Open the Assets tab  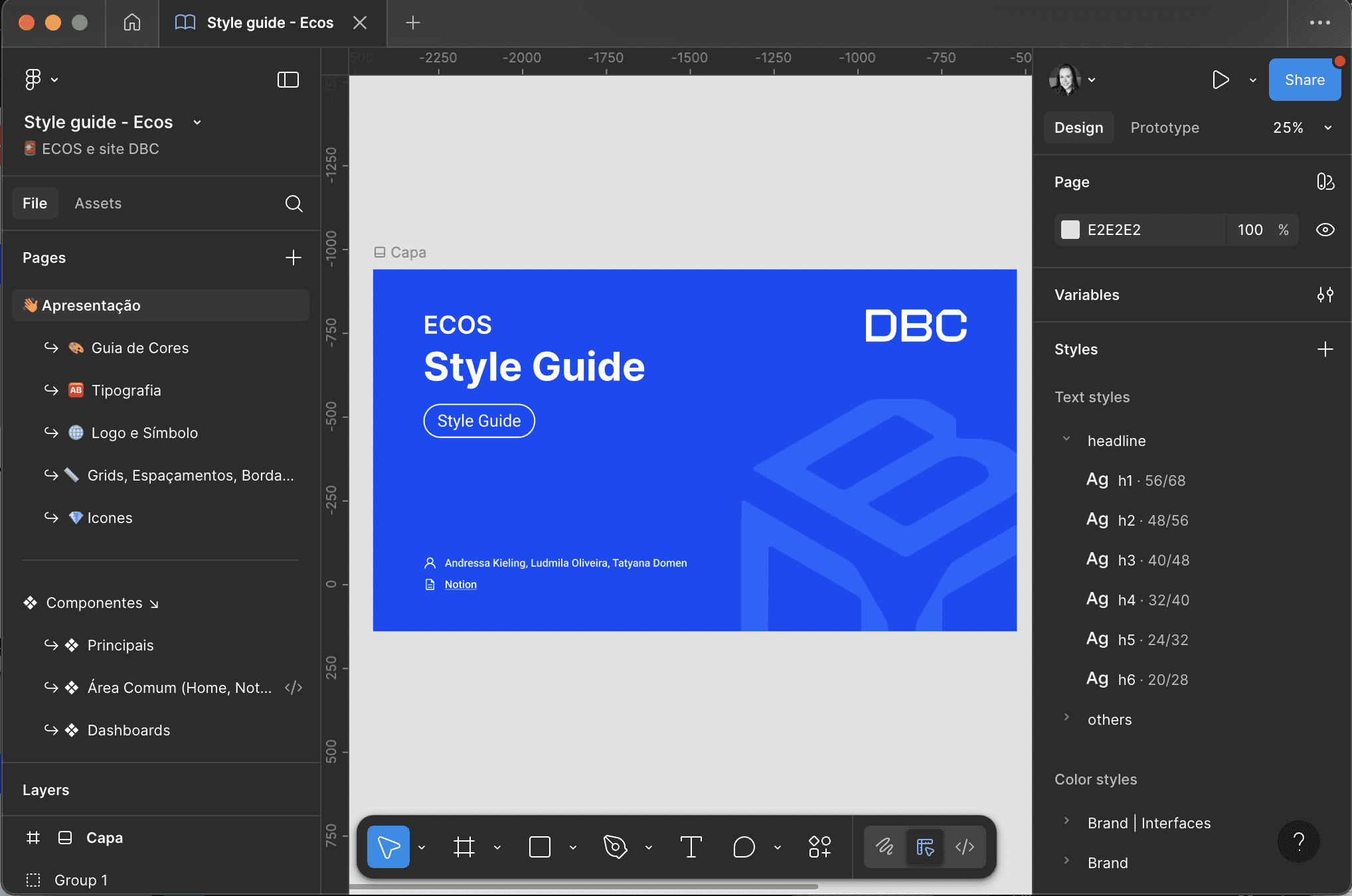coord(98,204)
